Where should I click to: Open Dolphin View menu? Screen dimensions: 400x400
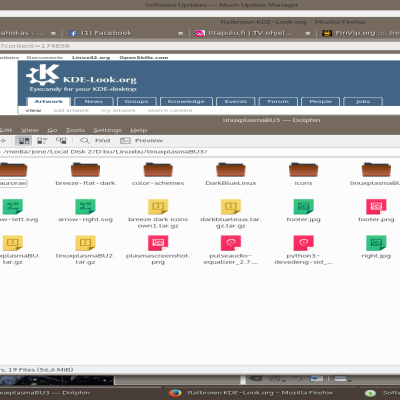pyautogui.click(x=30, y=130)
